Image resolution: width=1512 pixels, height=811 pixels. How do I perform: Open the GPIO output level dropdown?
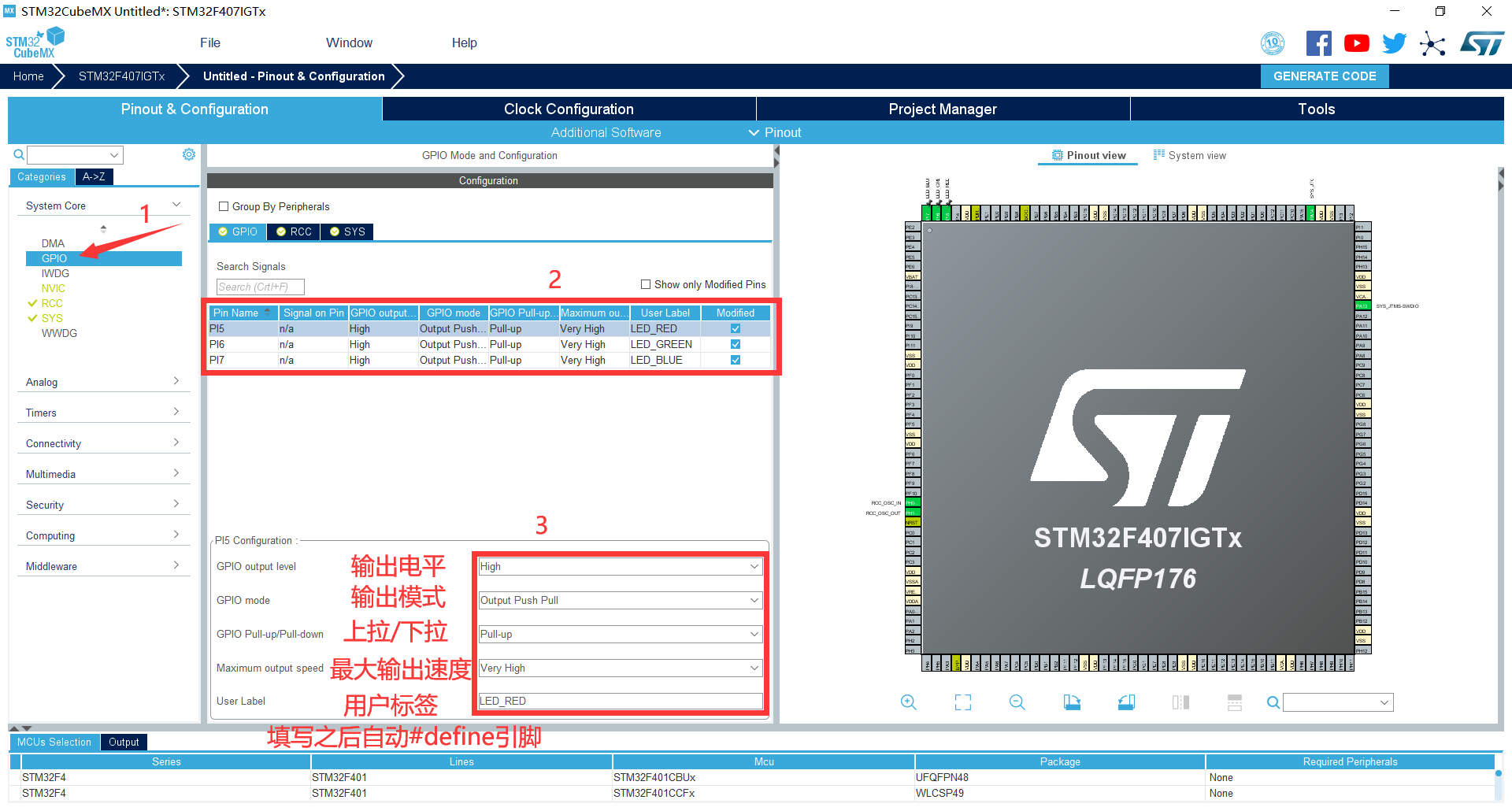[x=620, y=566]
